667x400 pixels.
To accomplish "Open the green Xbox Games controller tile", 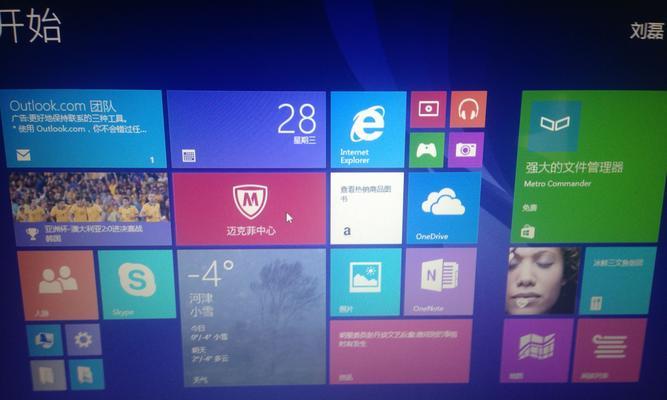I will [427, 150].
